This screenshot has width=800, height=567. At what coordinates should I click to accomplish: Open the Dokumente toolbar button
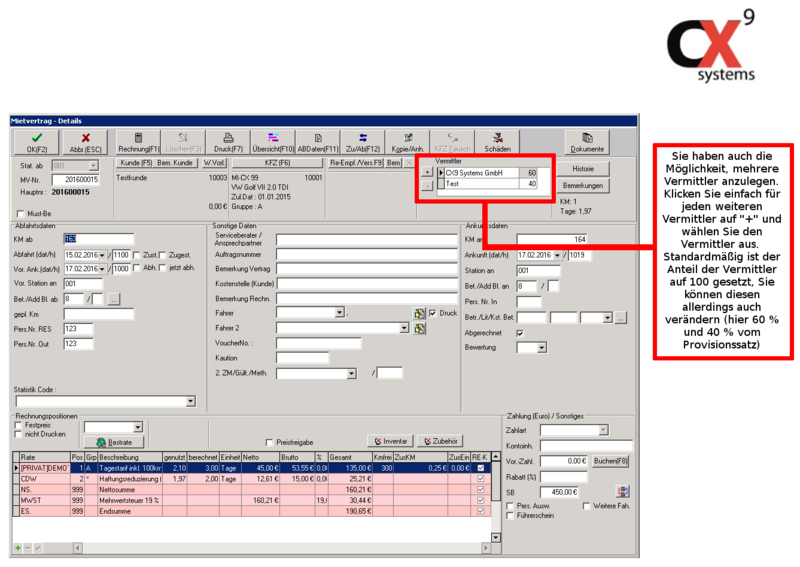(x=588, y=142)
